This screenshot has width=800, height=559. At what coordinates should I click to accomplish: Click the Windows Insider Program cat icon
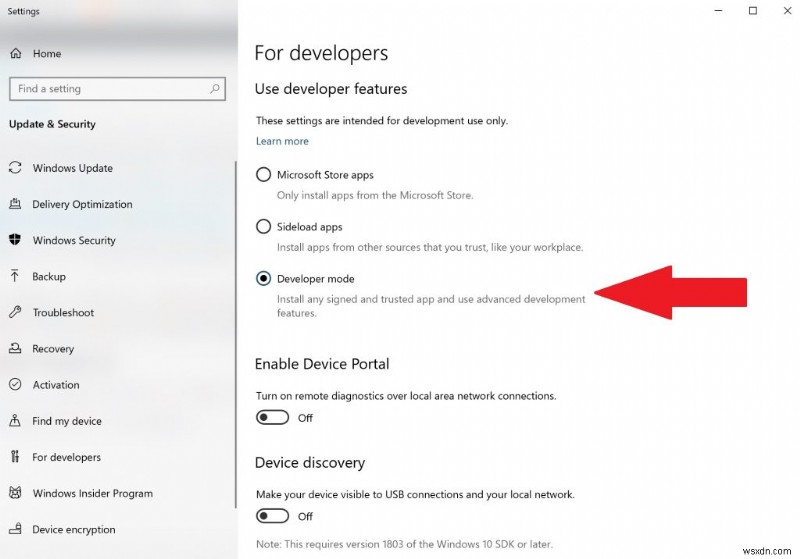point(15,493)
